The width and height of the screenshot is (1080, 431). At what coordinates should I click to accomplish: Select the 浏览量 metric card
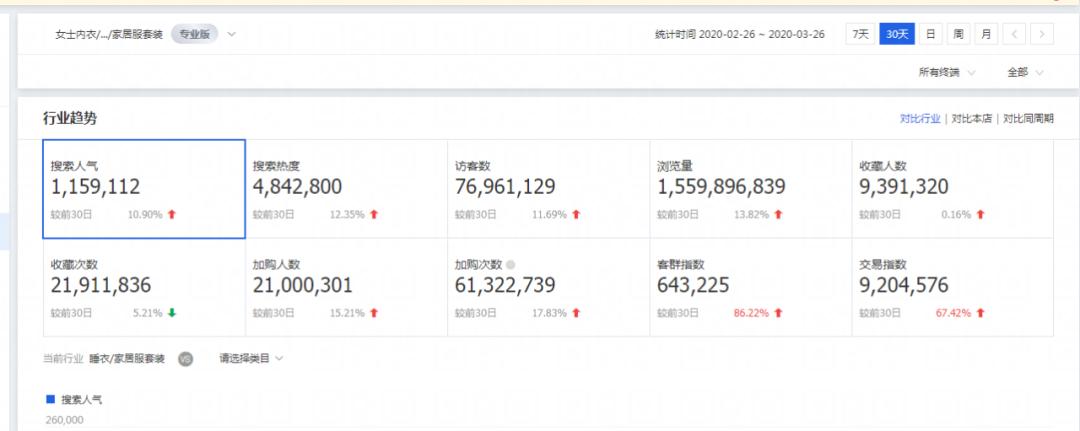(751, 189)
